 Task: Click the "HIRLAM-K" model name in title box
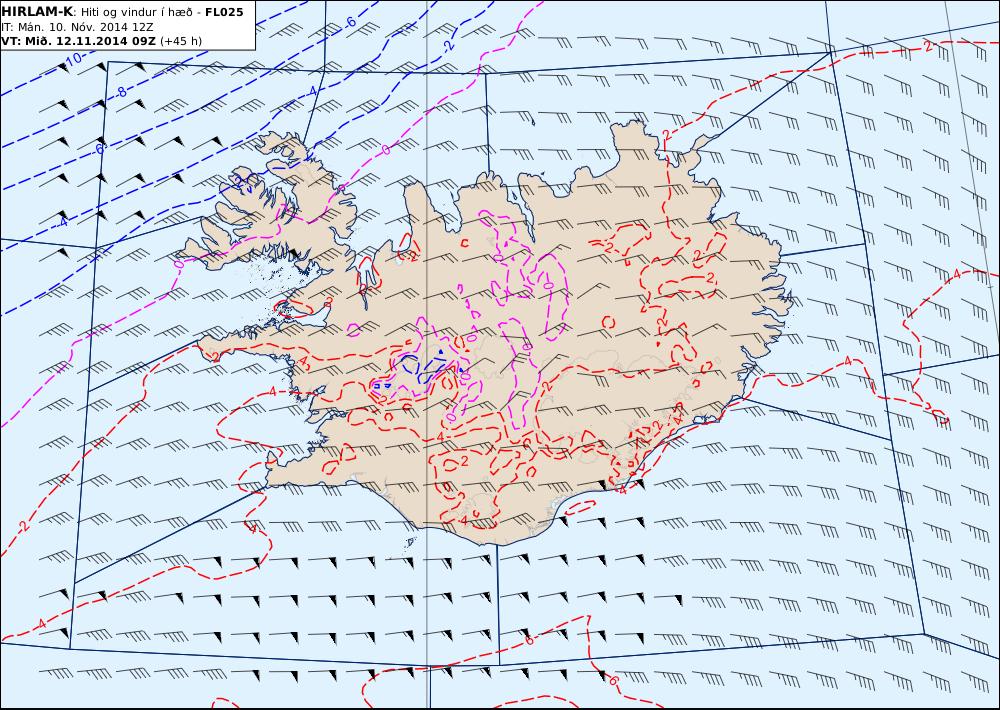click(37, 12)
